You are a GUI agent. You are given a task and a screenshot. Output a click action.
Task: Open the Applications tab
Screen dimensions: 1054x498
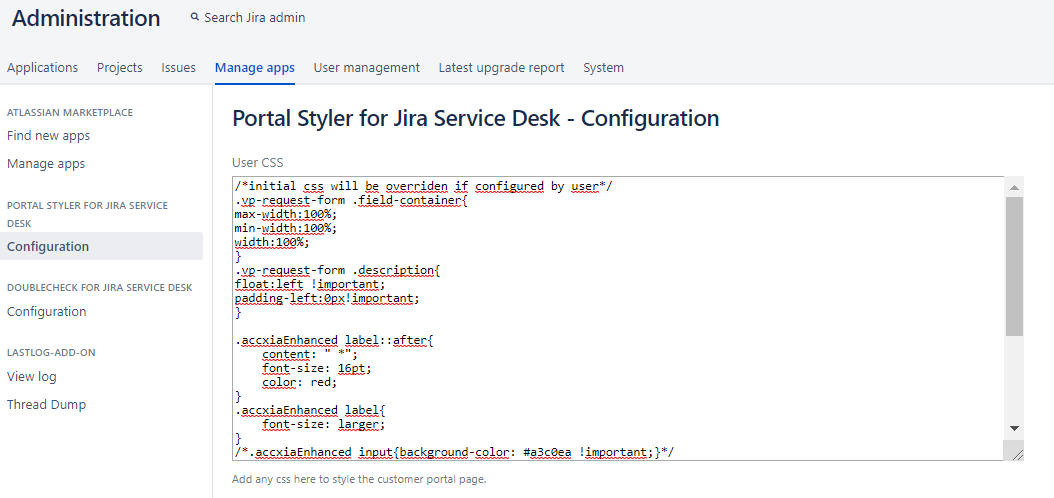tap(42, 67)
